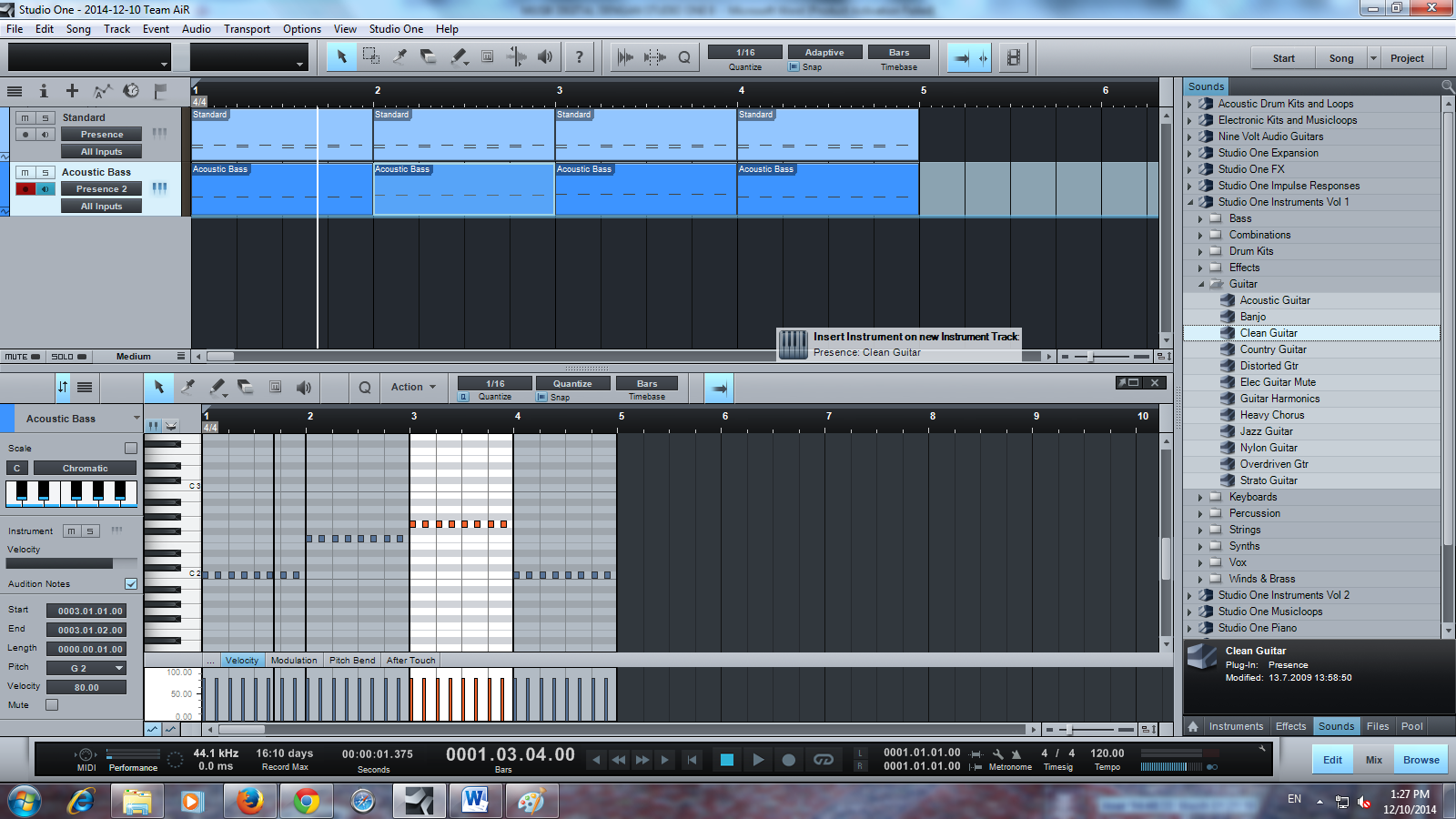This screenshot has height=819, width=1456.
Task: Uncheck the Audition Notes checkbox
Action: coord(131,583)
